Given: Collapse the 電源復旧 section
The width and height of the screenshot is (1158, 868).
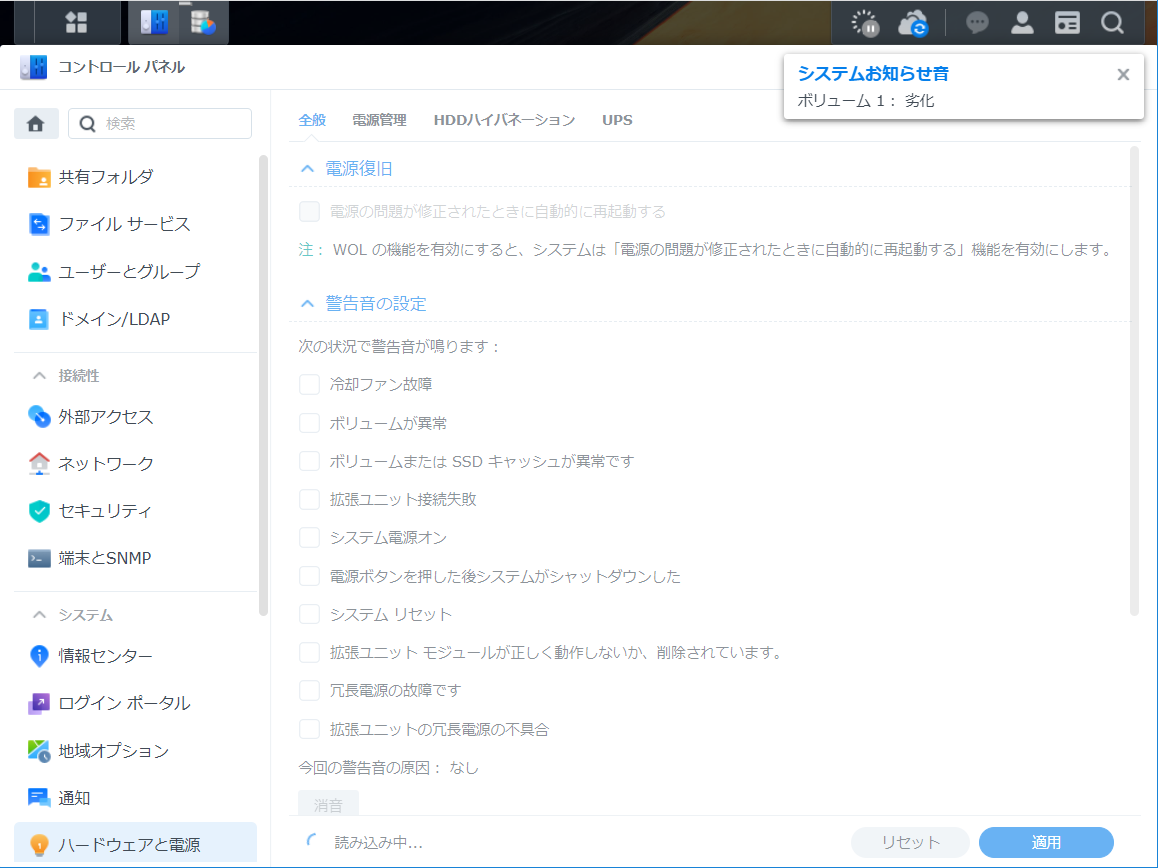Looking at the screenshot, I should pos(307,169).
